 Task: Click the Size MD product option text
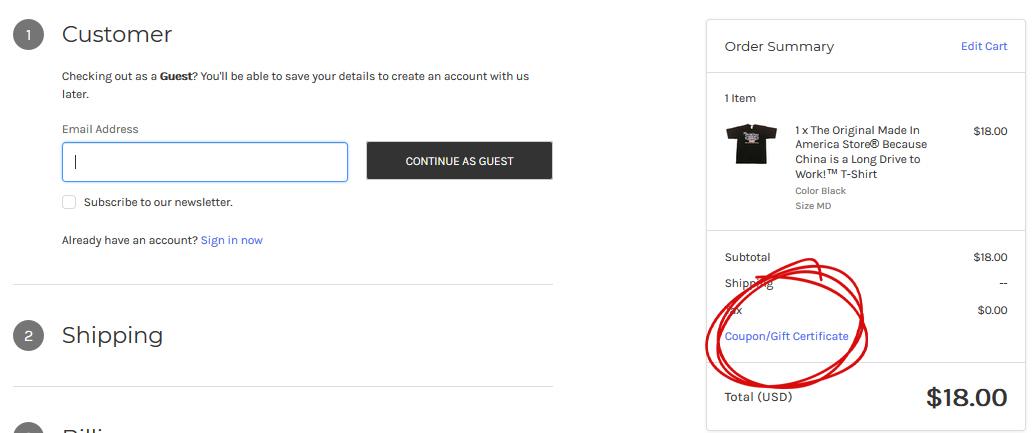coord(813,206)
